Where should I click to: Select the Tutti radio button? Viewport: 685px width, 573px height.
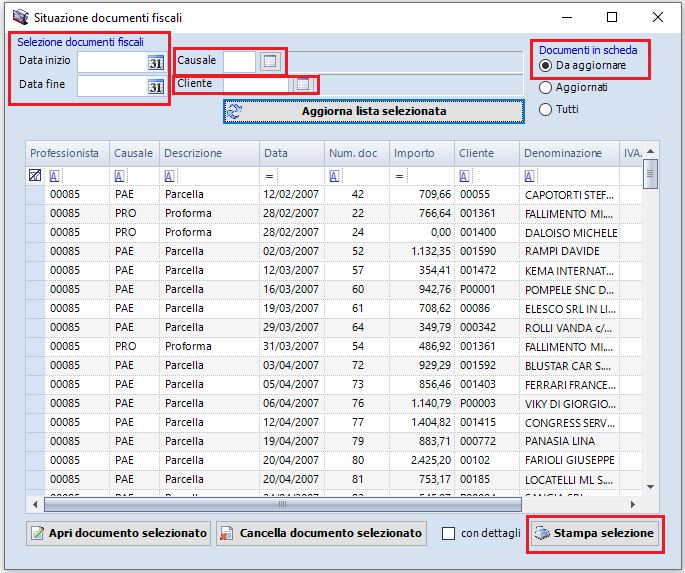546,109
